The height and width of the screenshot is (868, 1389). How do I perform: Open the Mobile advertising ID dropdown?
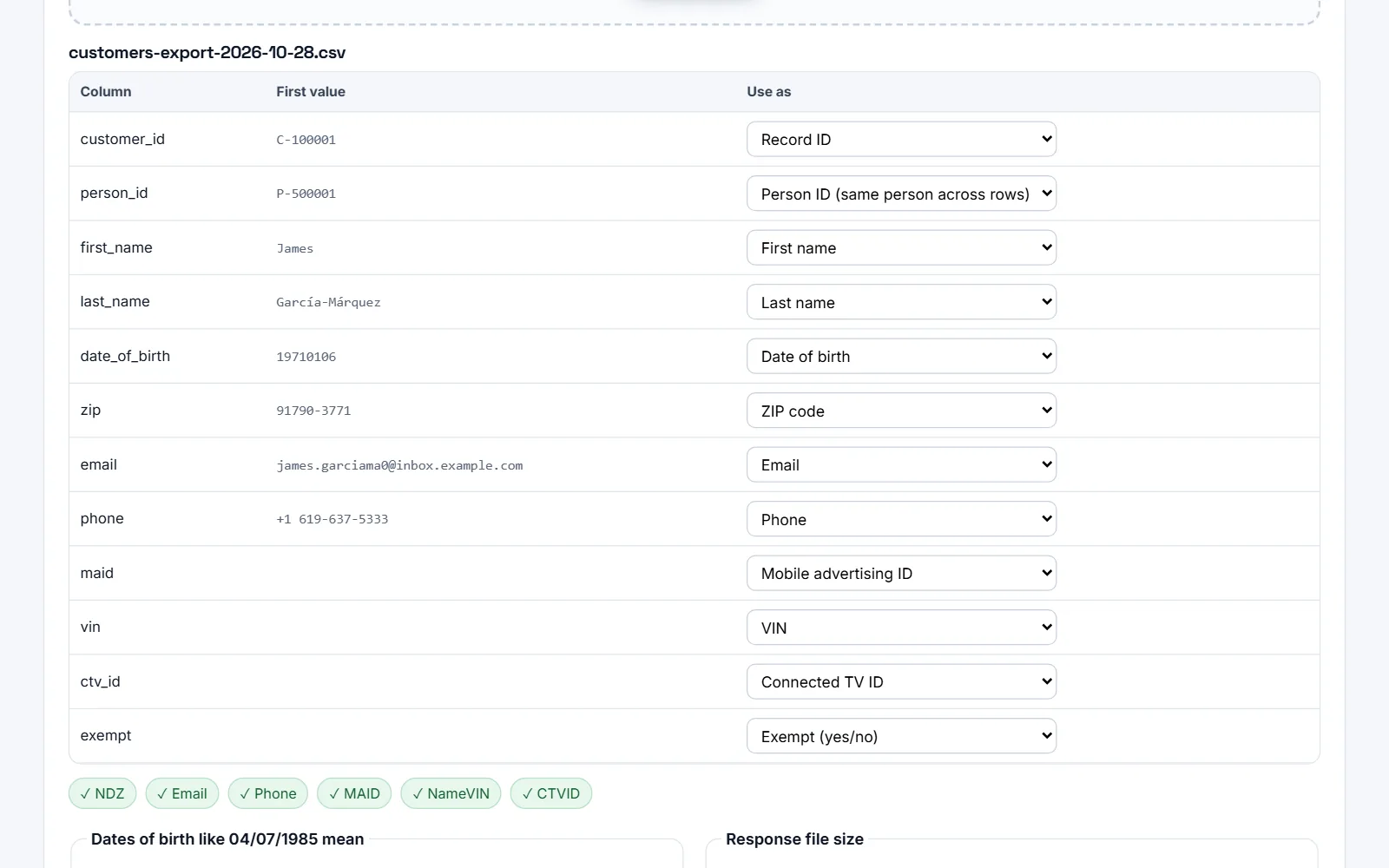[901, 573]
